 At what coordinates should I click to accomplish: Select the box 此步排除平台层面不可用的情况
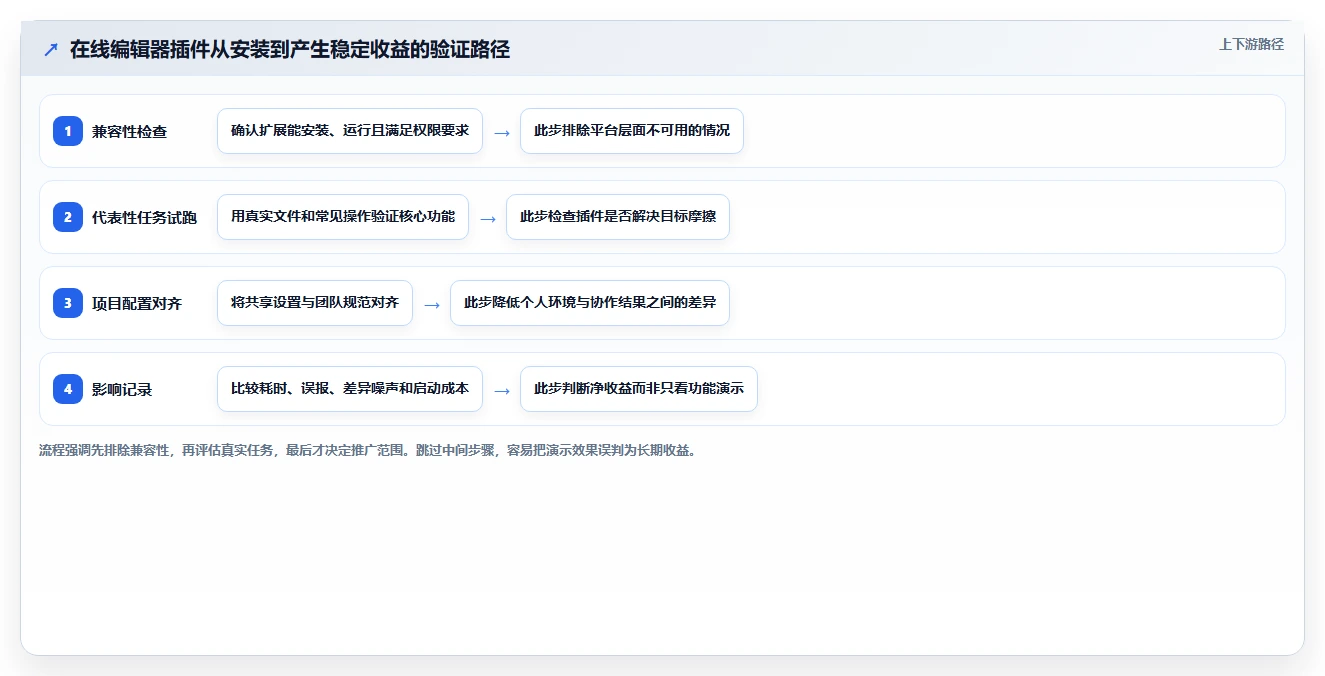click(632, 131)
